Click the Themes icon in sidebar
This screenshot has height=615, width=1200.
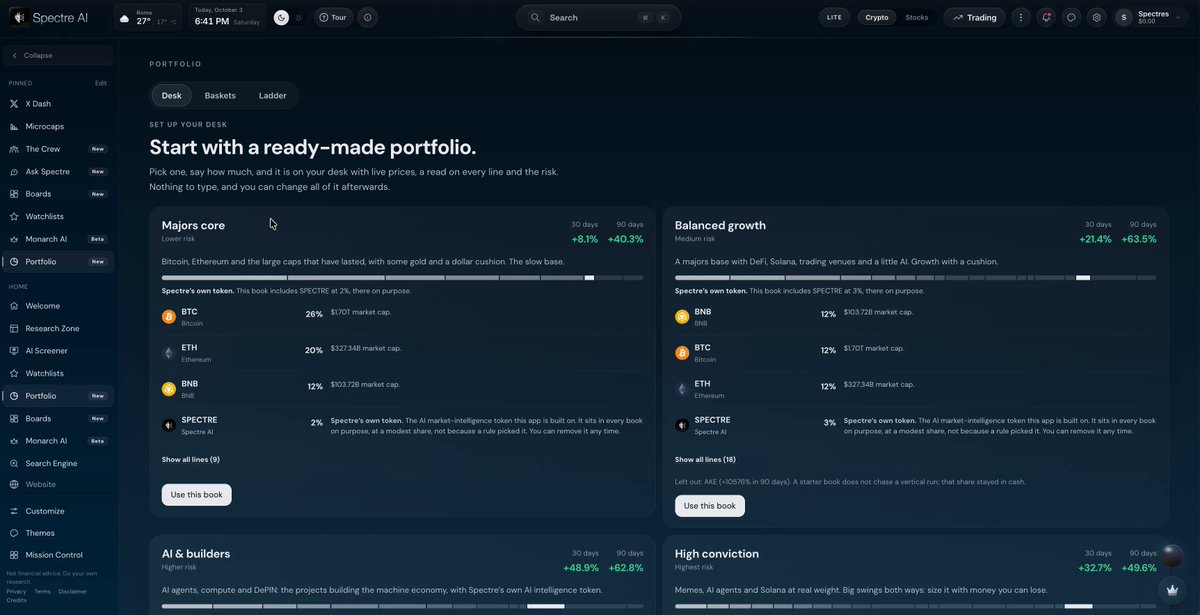(14, 533)
